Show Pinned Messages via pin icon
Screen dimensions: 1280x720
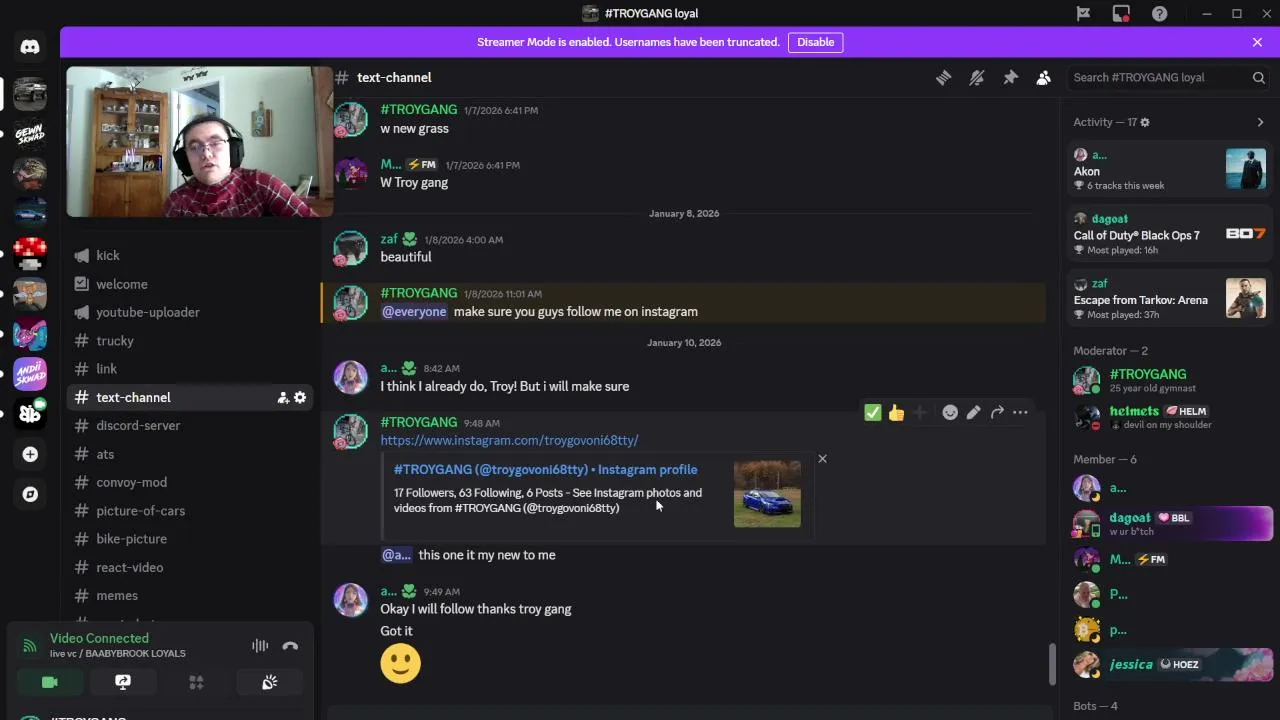click(1010, 78)
